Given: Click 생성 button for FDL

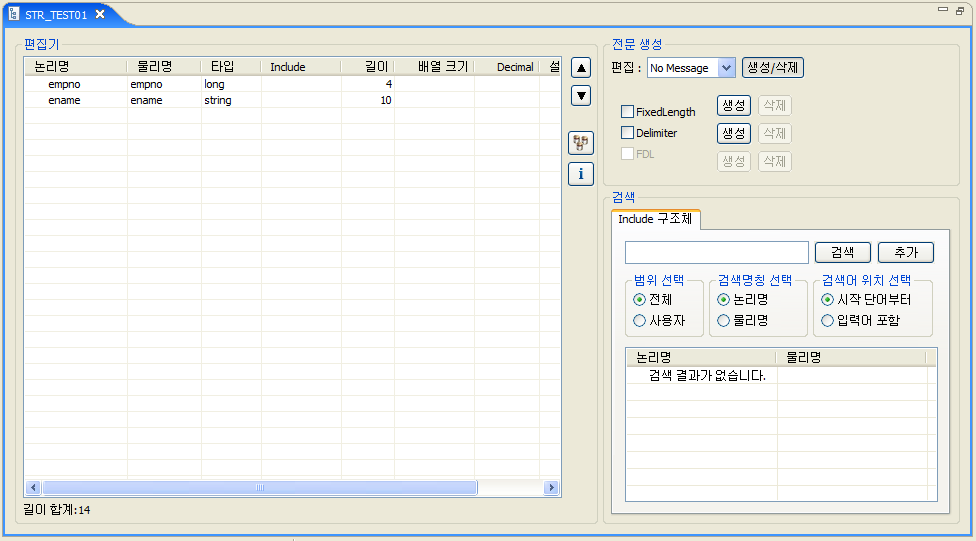Looking at the screenshot, I should coord(734,161).
